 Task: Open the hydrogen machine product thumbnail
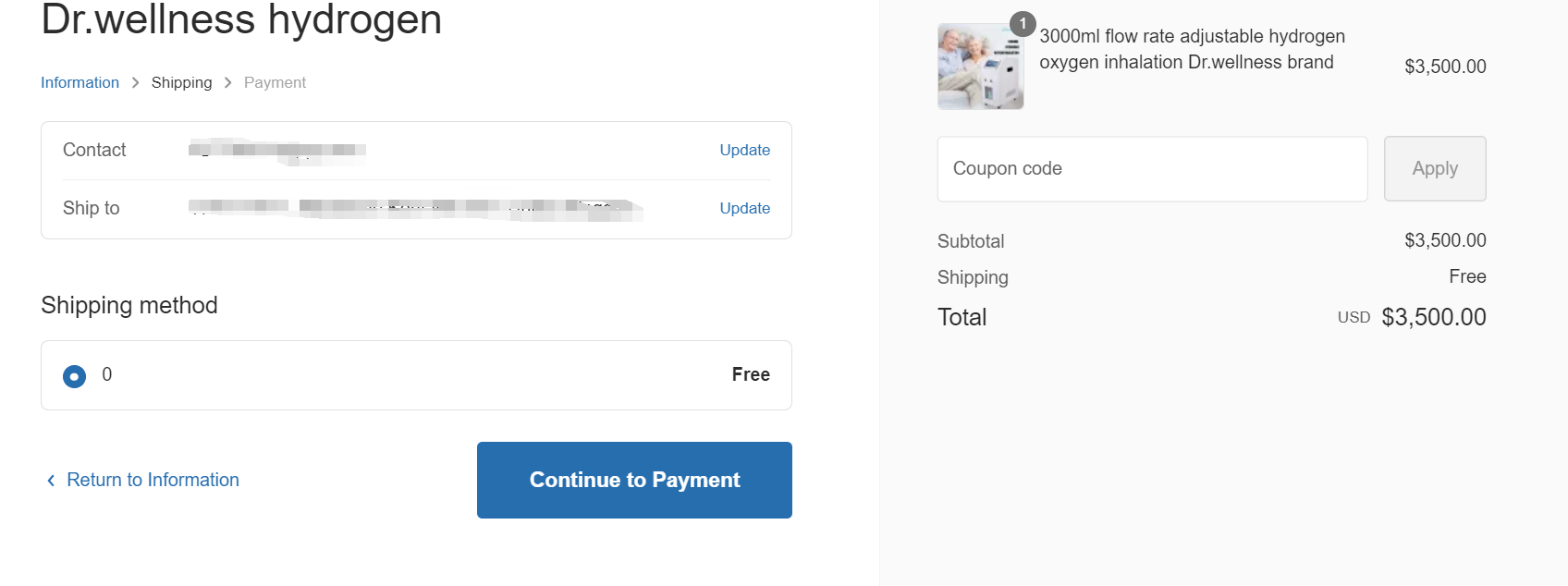click(x=980, y=67)
